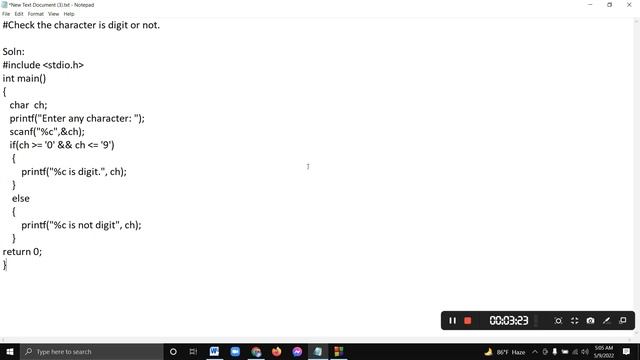Open Messenger from the taskbar
The height and width of the screenshot is (360, 640).
click(297, 351)
